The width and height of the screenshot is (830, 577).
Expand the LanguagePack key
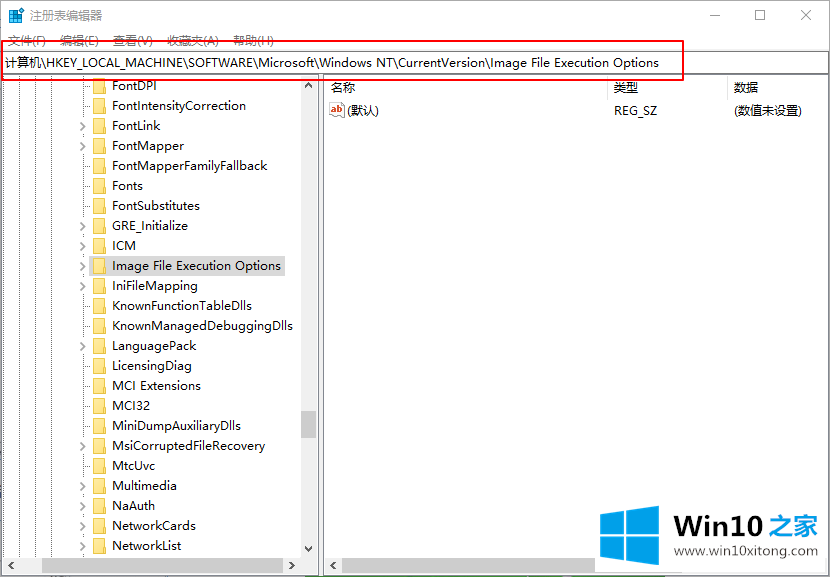[x=82, y=346]
